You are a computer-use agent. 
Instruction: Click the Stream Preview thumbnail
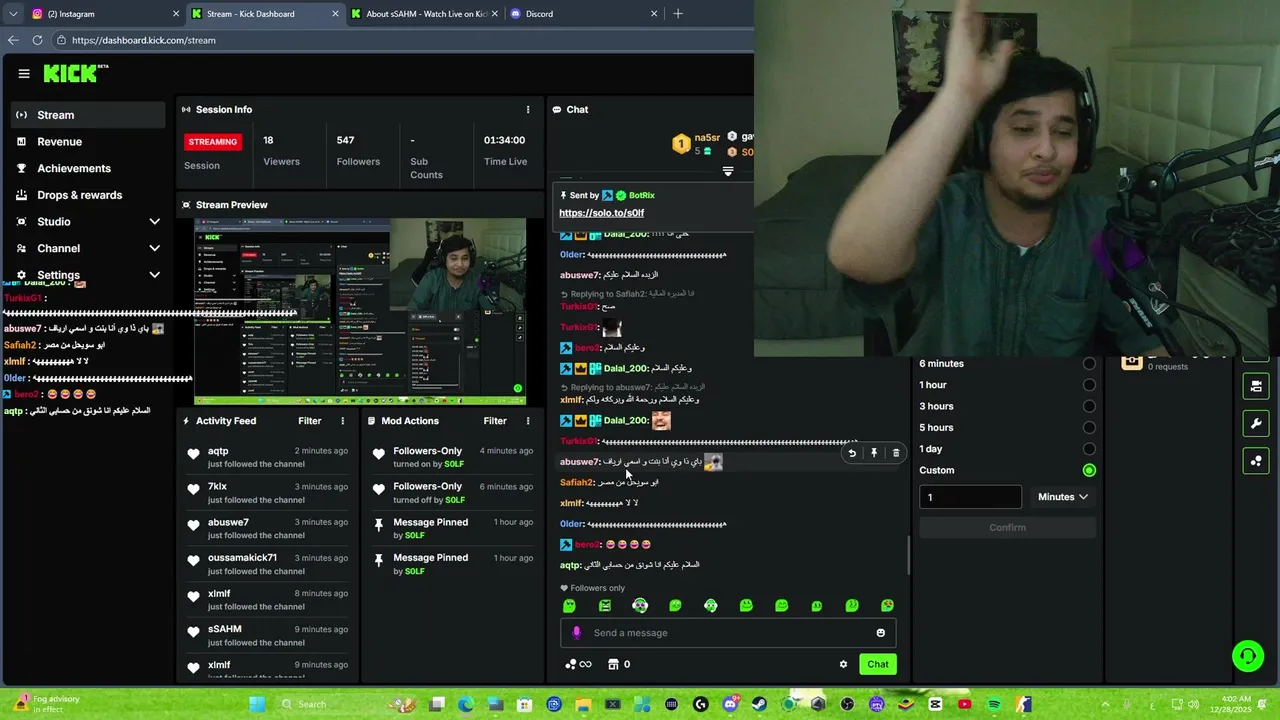click(x=360, y=311)
